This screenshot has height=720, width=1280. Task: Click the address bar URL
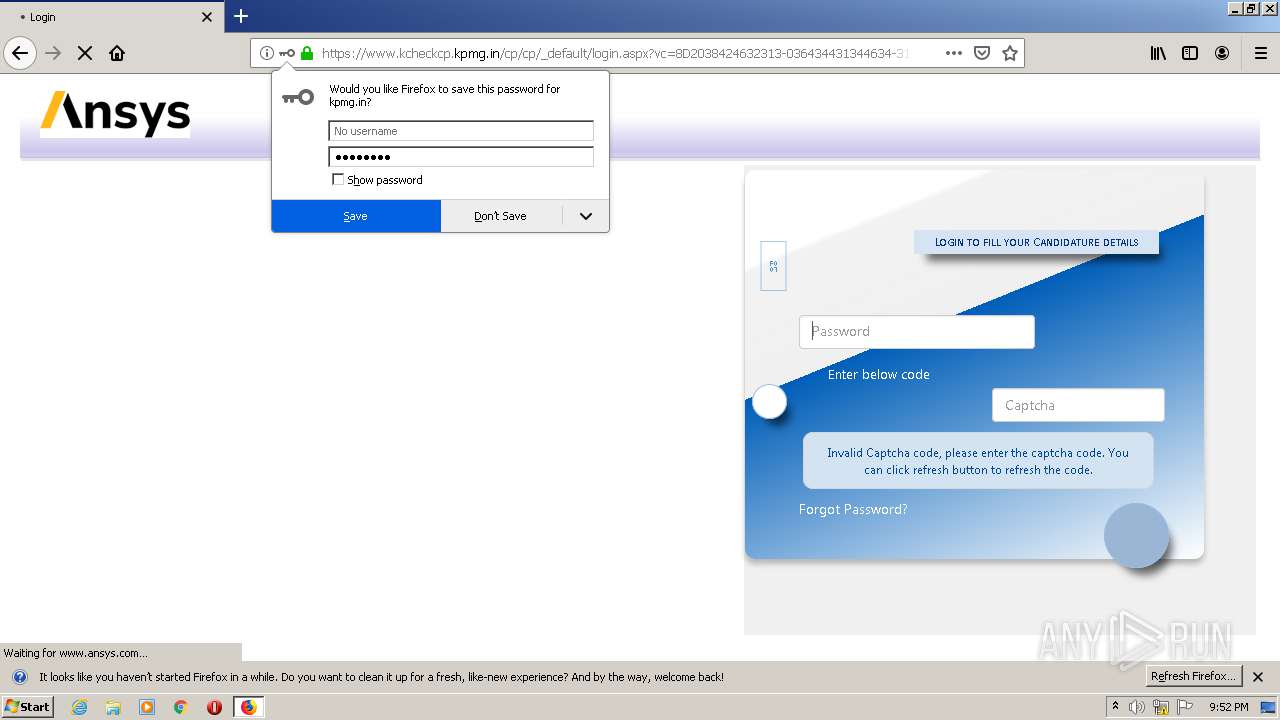pos(614,53)
